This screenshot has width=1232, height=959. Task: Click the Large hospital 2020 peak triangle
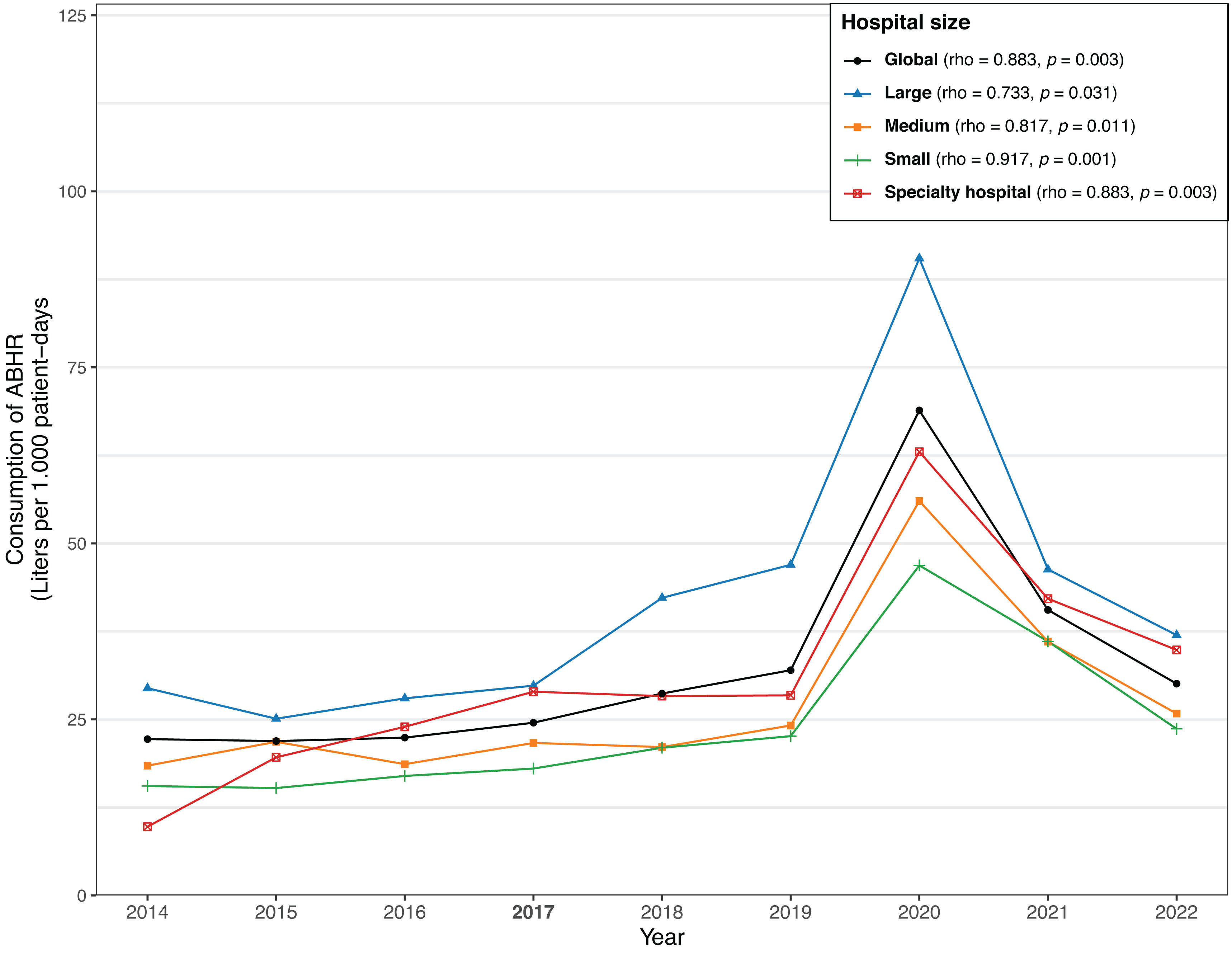tap(919, 258)
